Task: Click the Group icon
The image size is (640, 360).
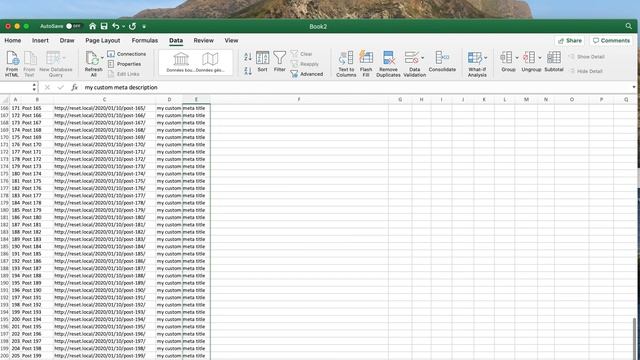Action: click(x=507, y=58)
